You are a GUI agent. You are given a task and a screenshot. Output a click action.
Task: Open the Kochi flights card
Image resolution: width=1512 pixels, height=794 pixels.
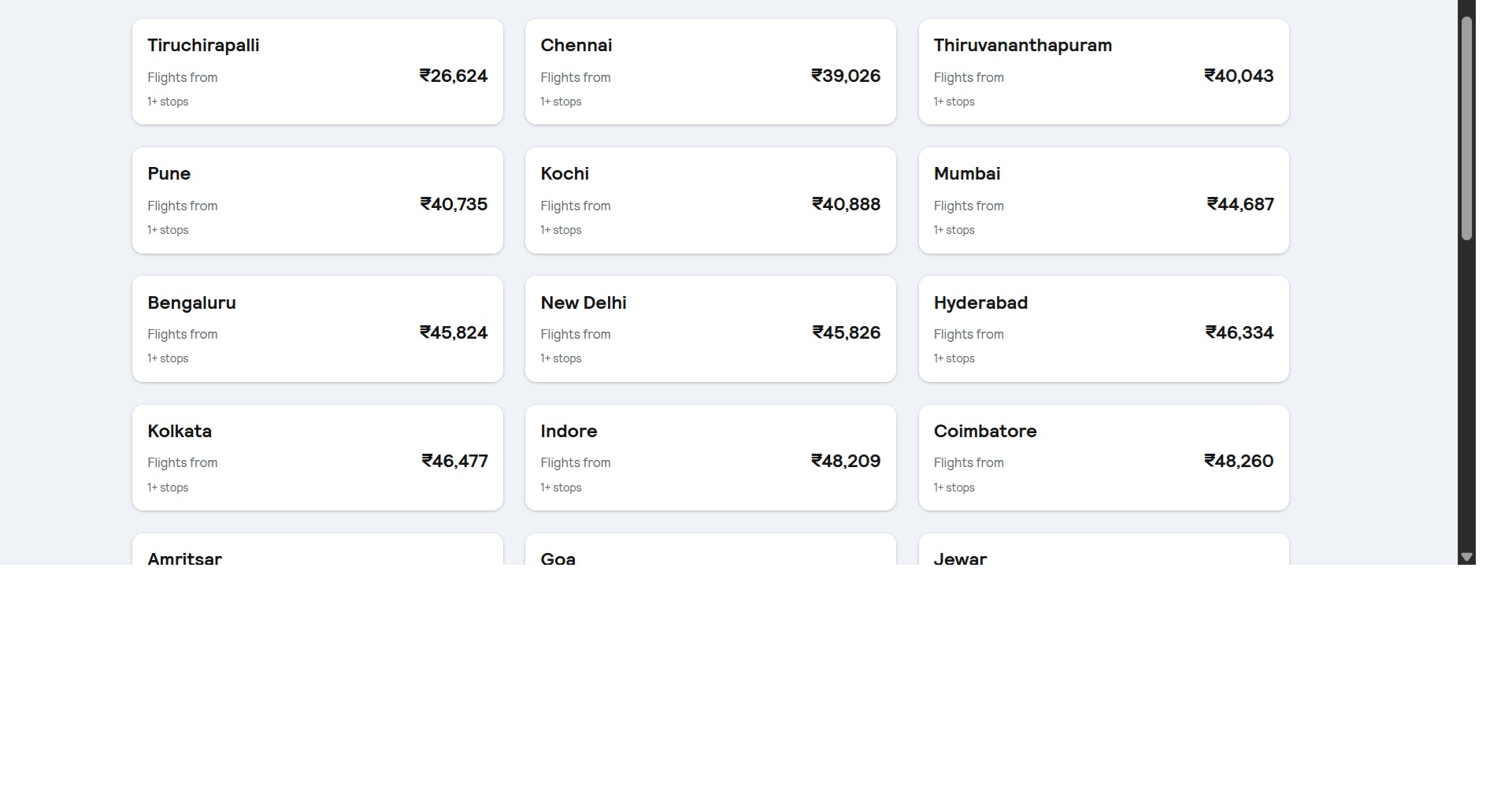pyautogui.click(x=710, y=200)
